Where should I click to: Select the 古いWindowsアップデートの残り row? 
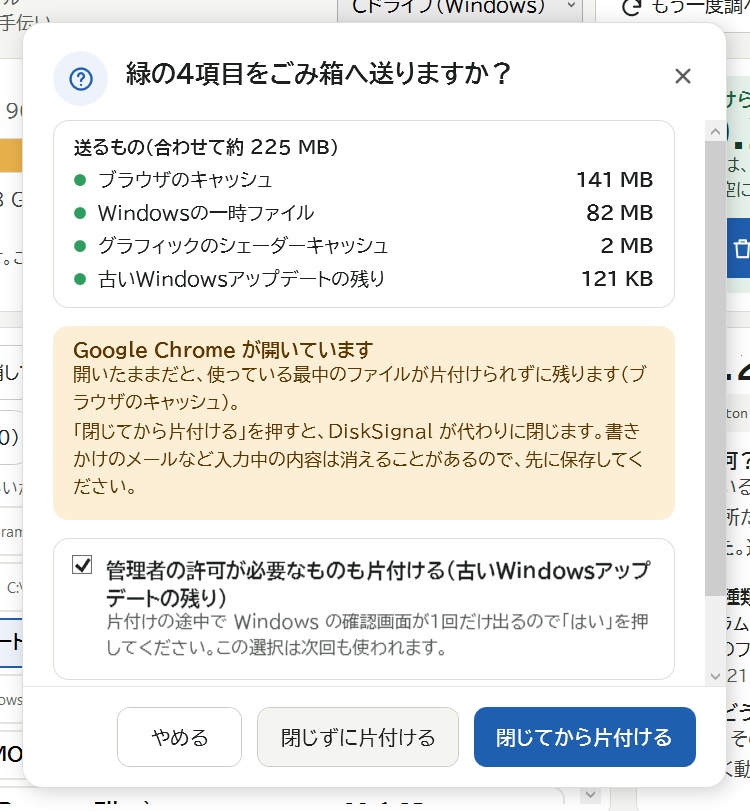[x=364, y=279]
